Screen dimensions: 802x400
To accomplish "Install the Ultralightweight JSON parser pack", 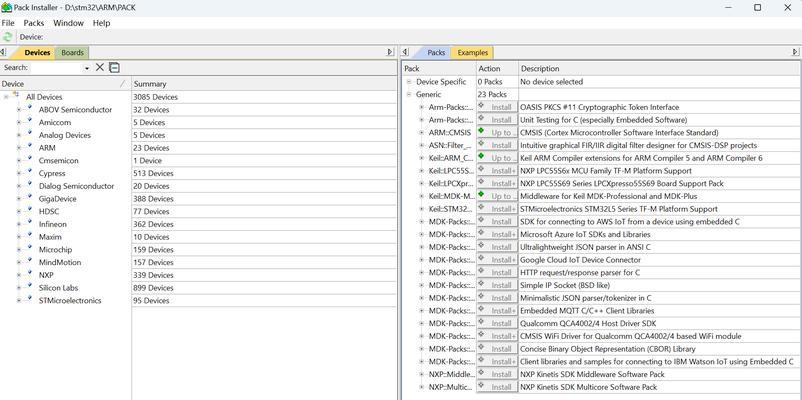I will click(497, 247).
